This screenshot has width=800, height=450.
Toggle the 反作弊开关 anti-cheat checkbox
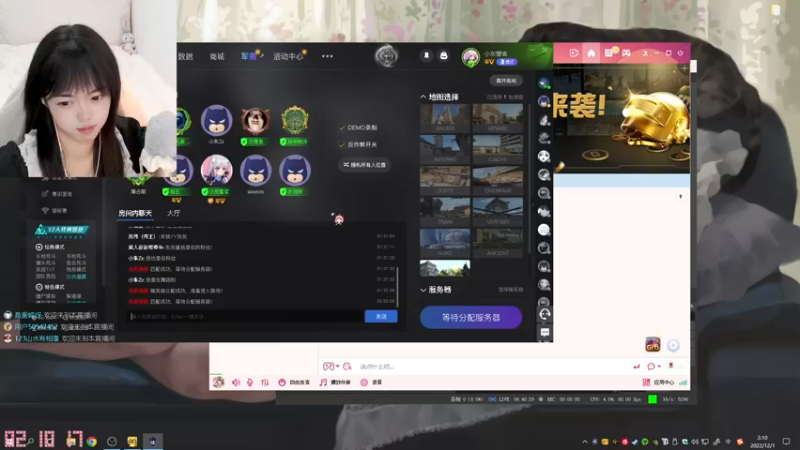click(342, 144)
